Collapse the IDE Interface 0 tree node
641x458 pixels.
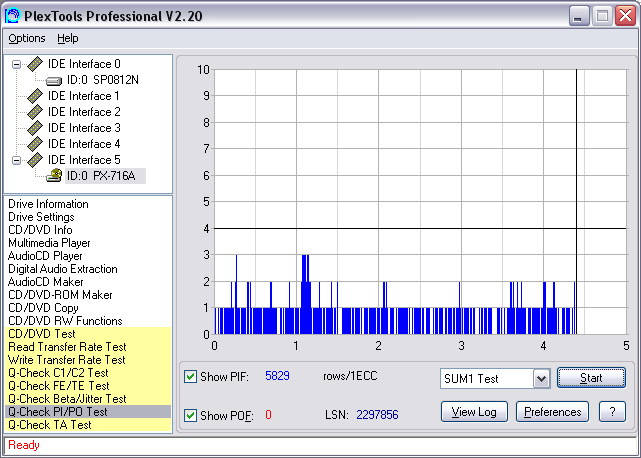coord(16,64)
